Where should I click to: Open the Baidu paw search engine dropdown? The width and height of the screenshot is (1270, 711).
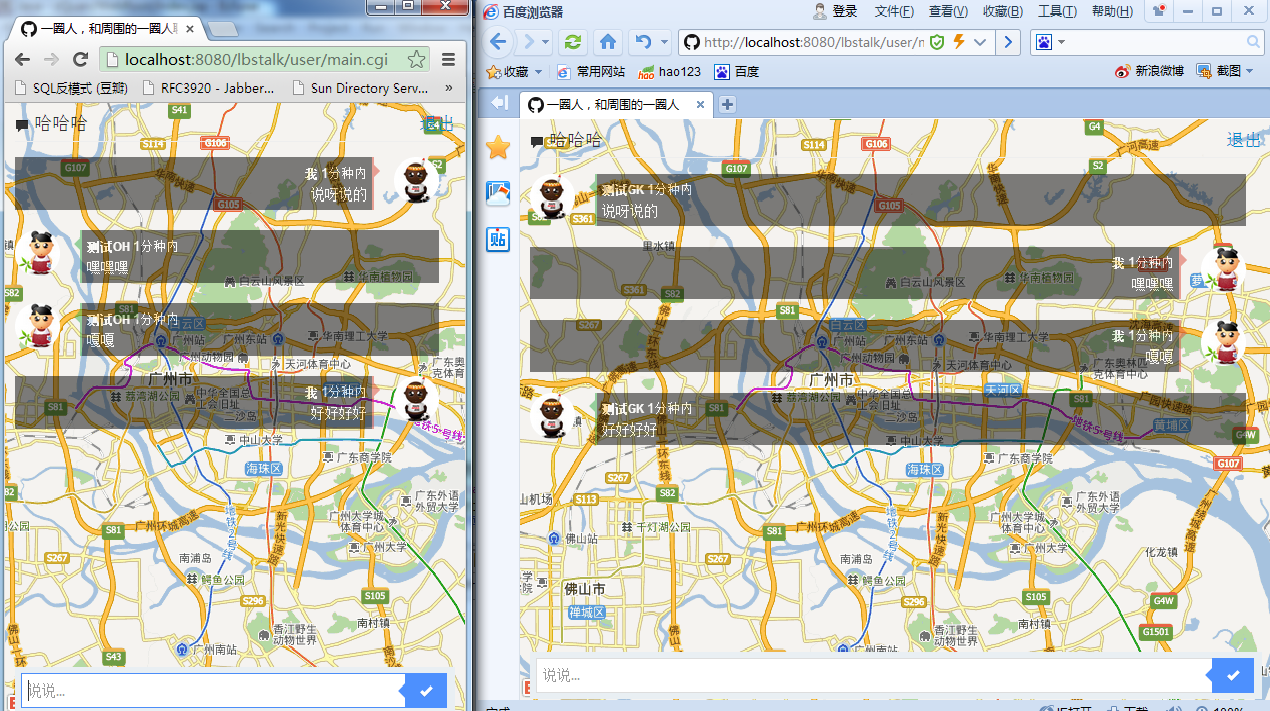[x=1049, y=42]
